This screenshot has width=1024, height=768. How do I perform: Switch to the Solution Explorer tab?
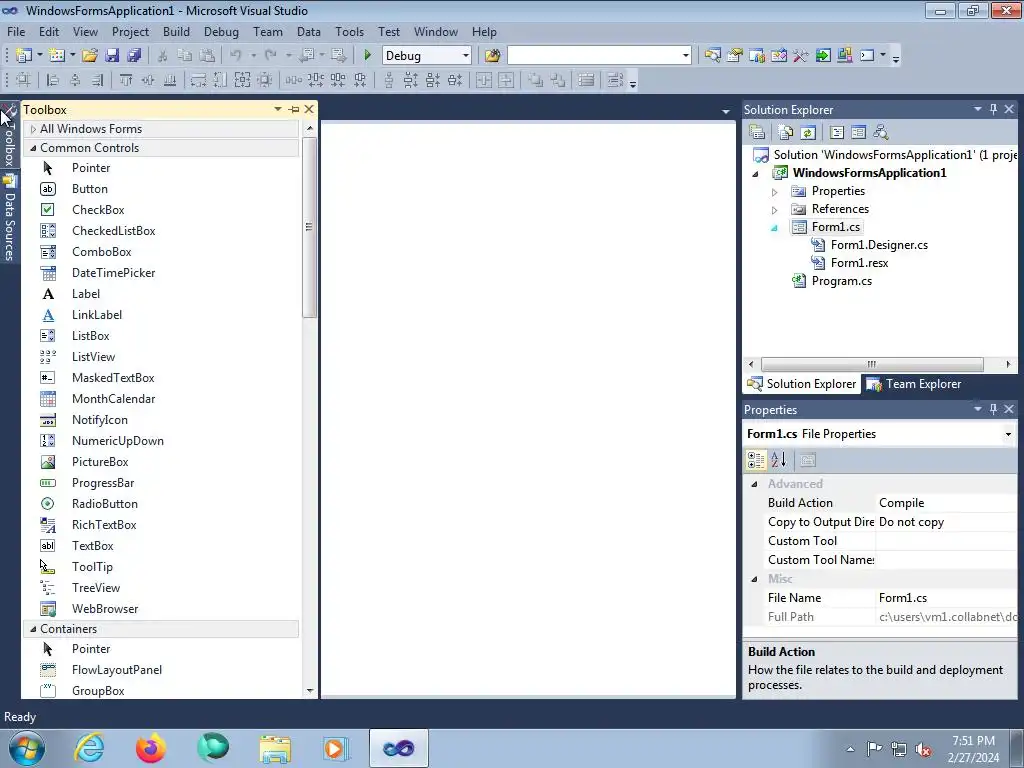pos(802,384)
